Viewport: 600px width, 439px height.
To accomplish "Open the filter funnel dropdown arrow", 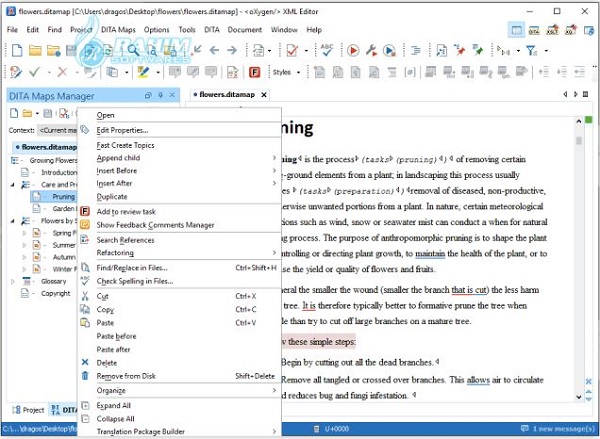I will (x=546, y=51).
